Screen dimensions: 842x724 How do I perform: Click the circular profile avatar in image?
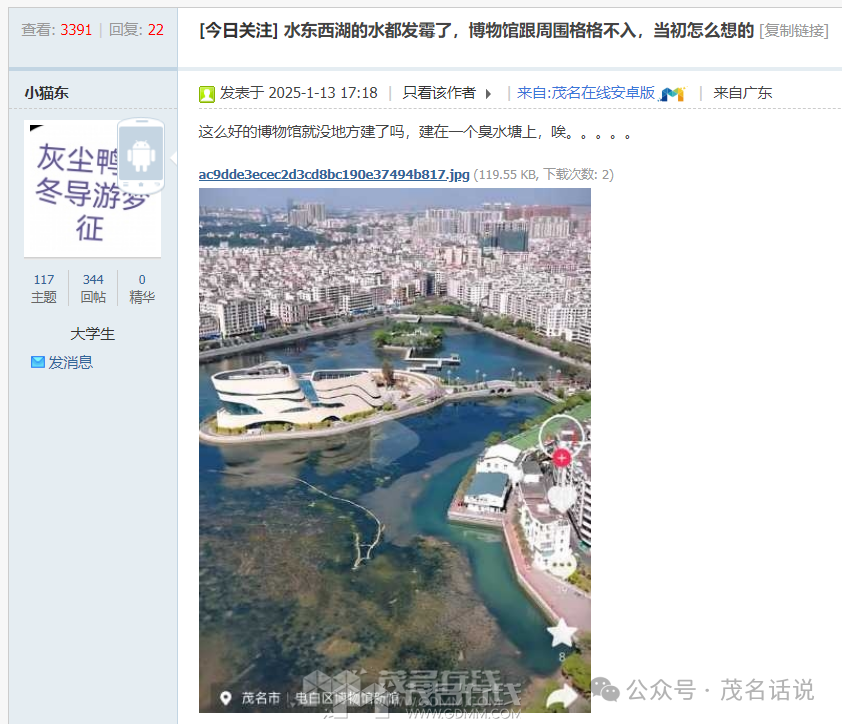[x=562, y=434]
